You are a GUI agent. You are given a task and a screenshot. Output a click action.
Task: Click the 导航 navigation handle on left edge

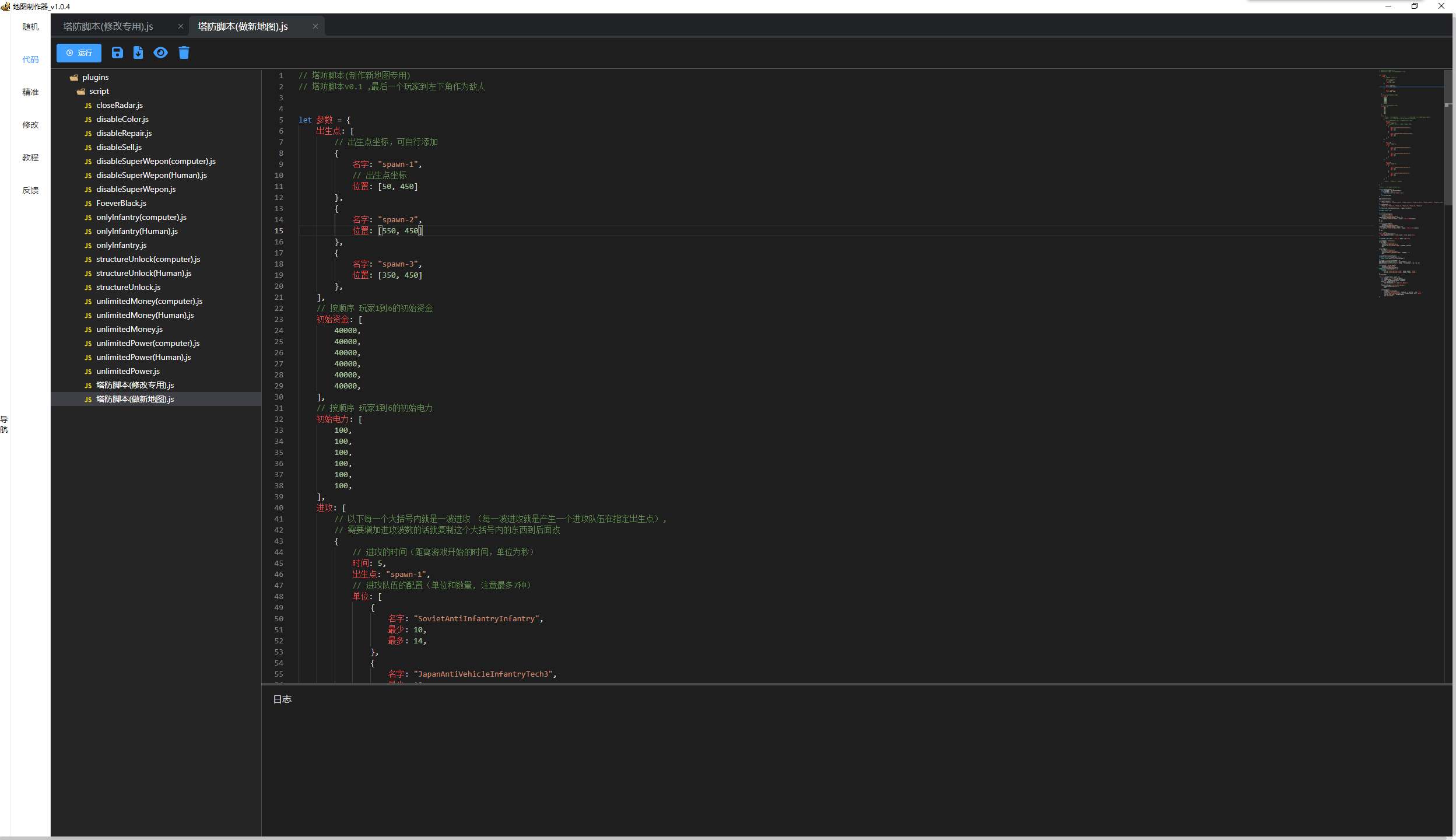tap(4, 424)
